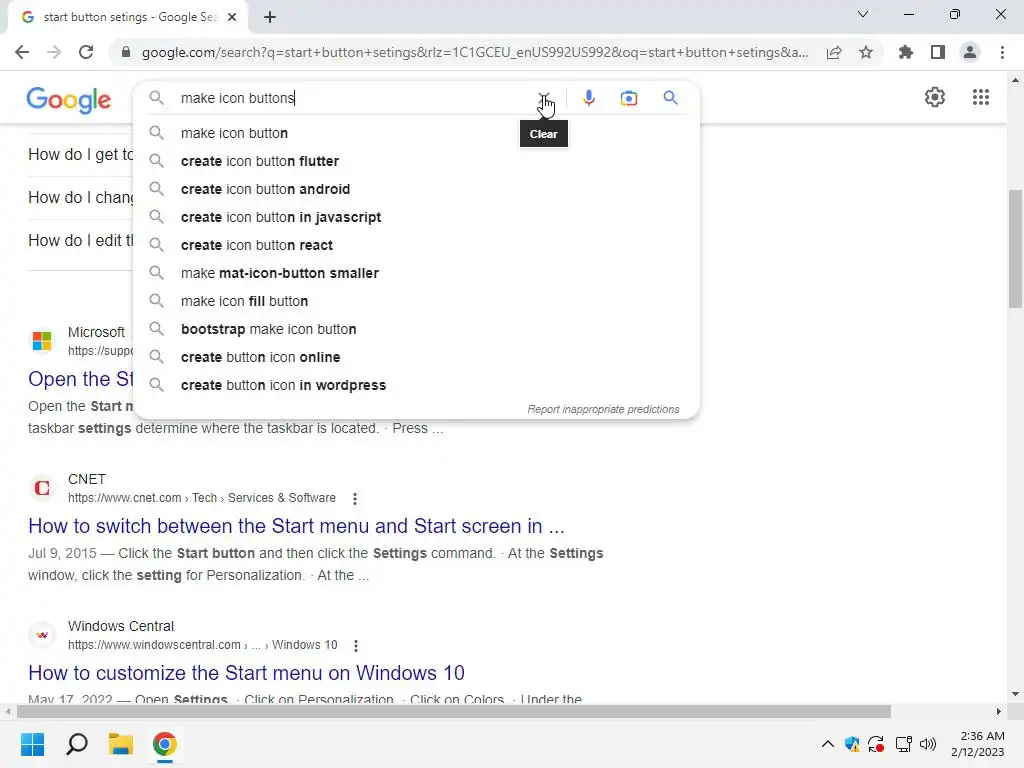Open the 'Open the St...' Microsoft result link
The width and height of the screenshot is (1024, 768).
point(80,379)
